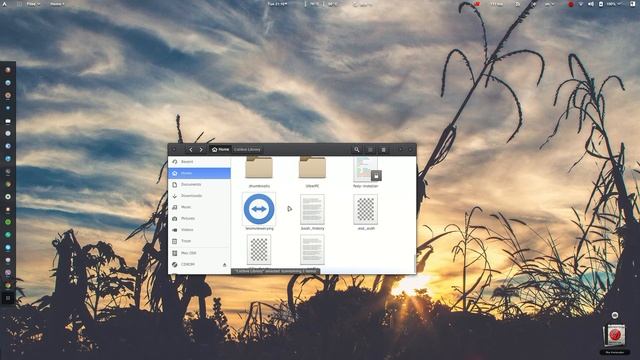Open Recent in the sidebar

[x=199, y=162]
